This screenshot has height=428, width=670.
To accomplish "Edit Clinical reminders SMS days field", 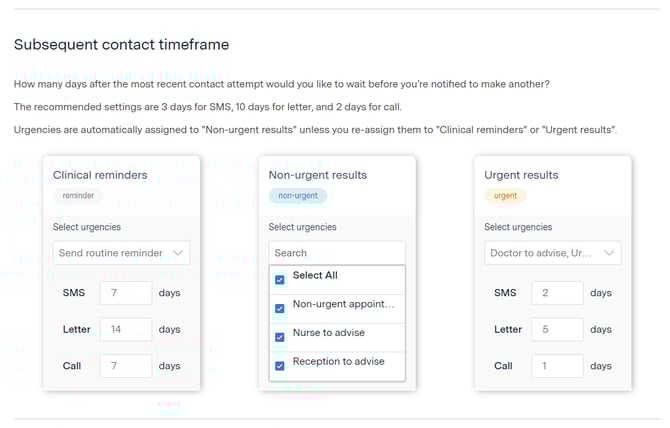I will click(x=125, y=293).
